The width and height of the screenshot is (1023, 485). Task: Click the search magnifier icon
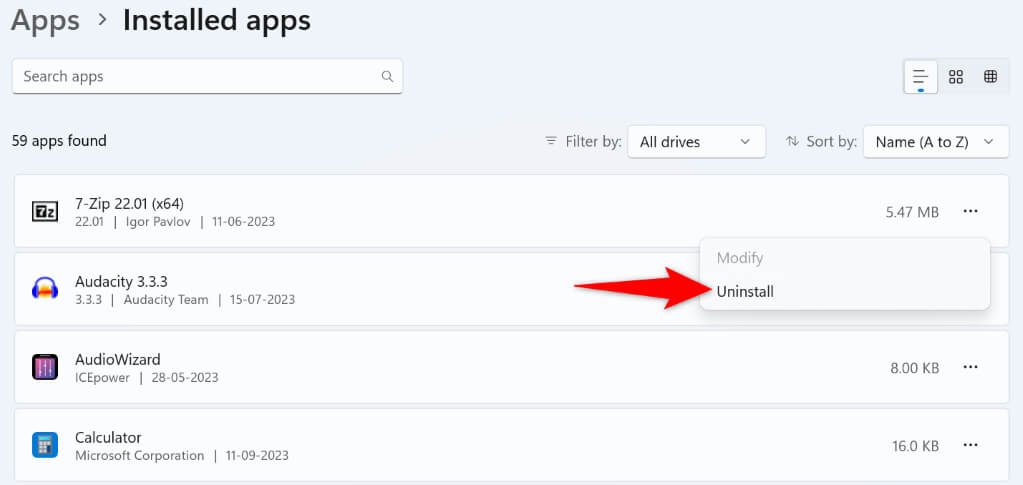point(387,76)
